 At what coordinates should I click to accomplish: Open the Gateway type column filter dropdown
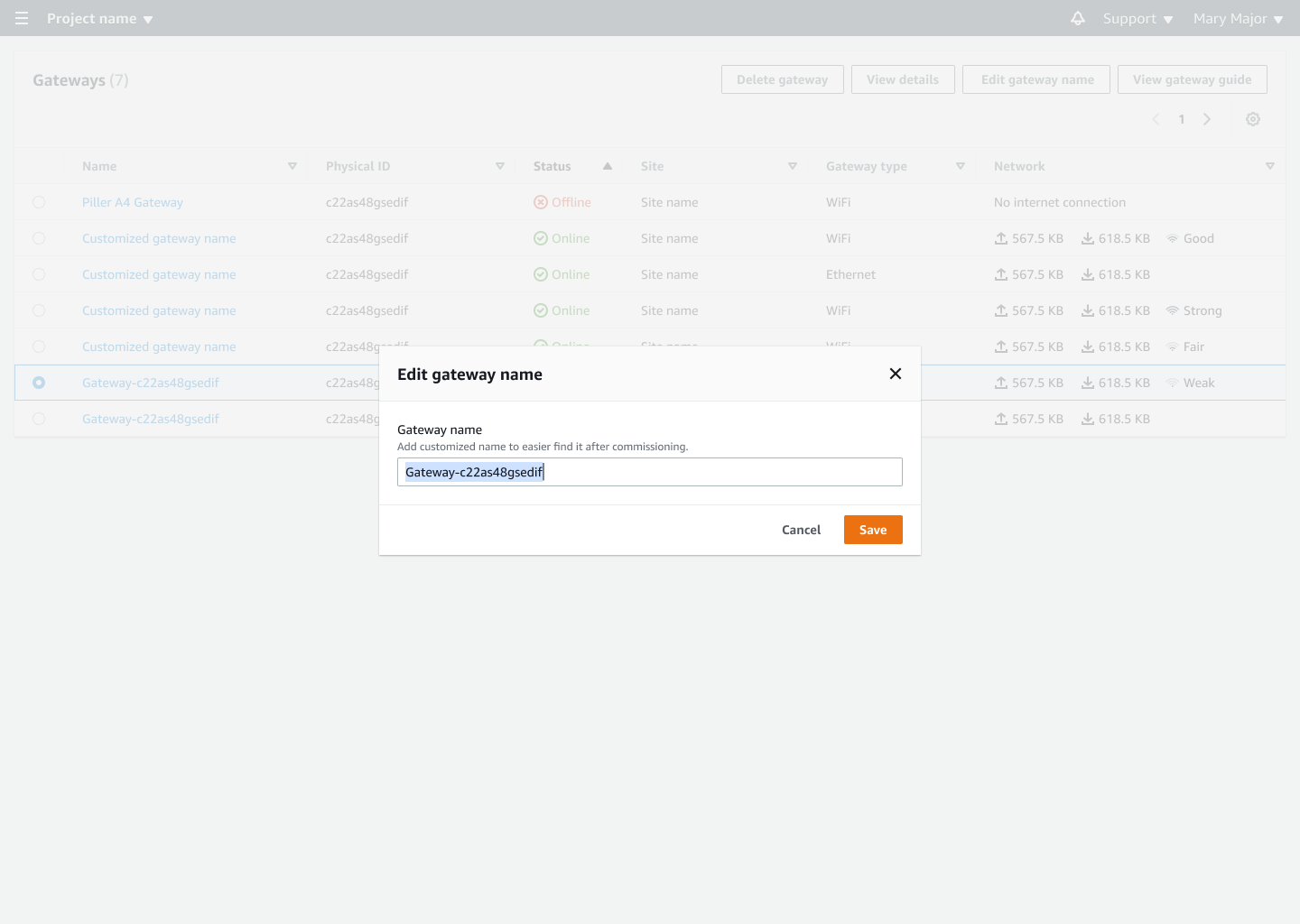point(961,166)
